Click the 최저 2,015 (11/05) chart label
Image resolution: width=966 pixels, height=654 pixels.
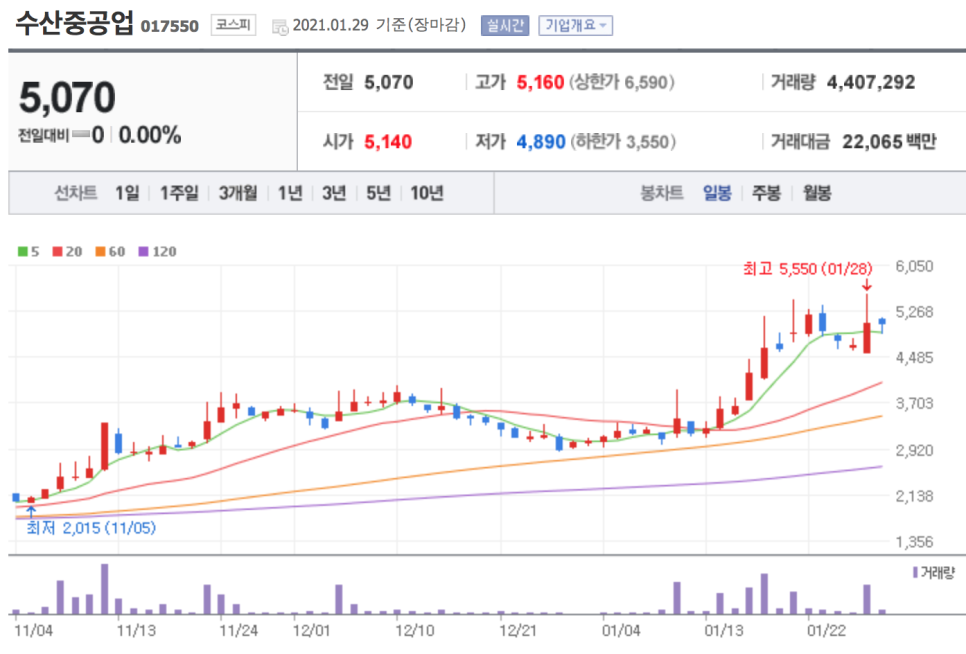tap(91, 528)
